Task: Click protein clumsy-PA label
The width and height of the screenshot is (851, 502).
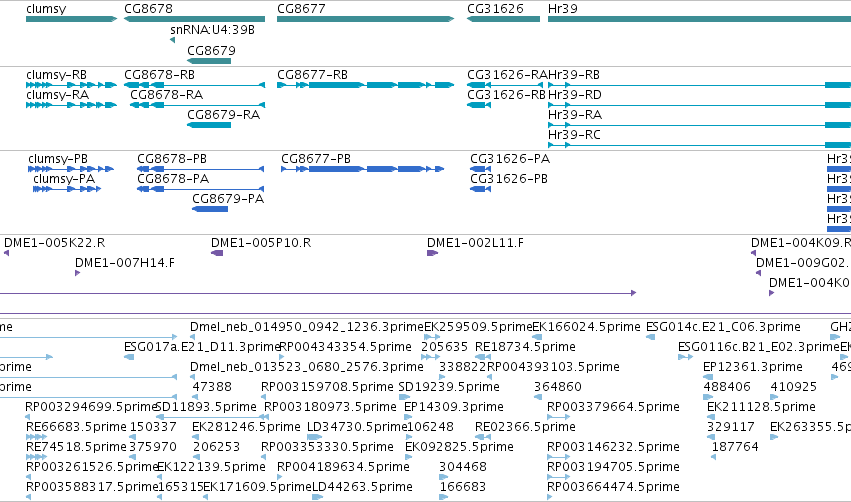Action: coord(64,179)
